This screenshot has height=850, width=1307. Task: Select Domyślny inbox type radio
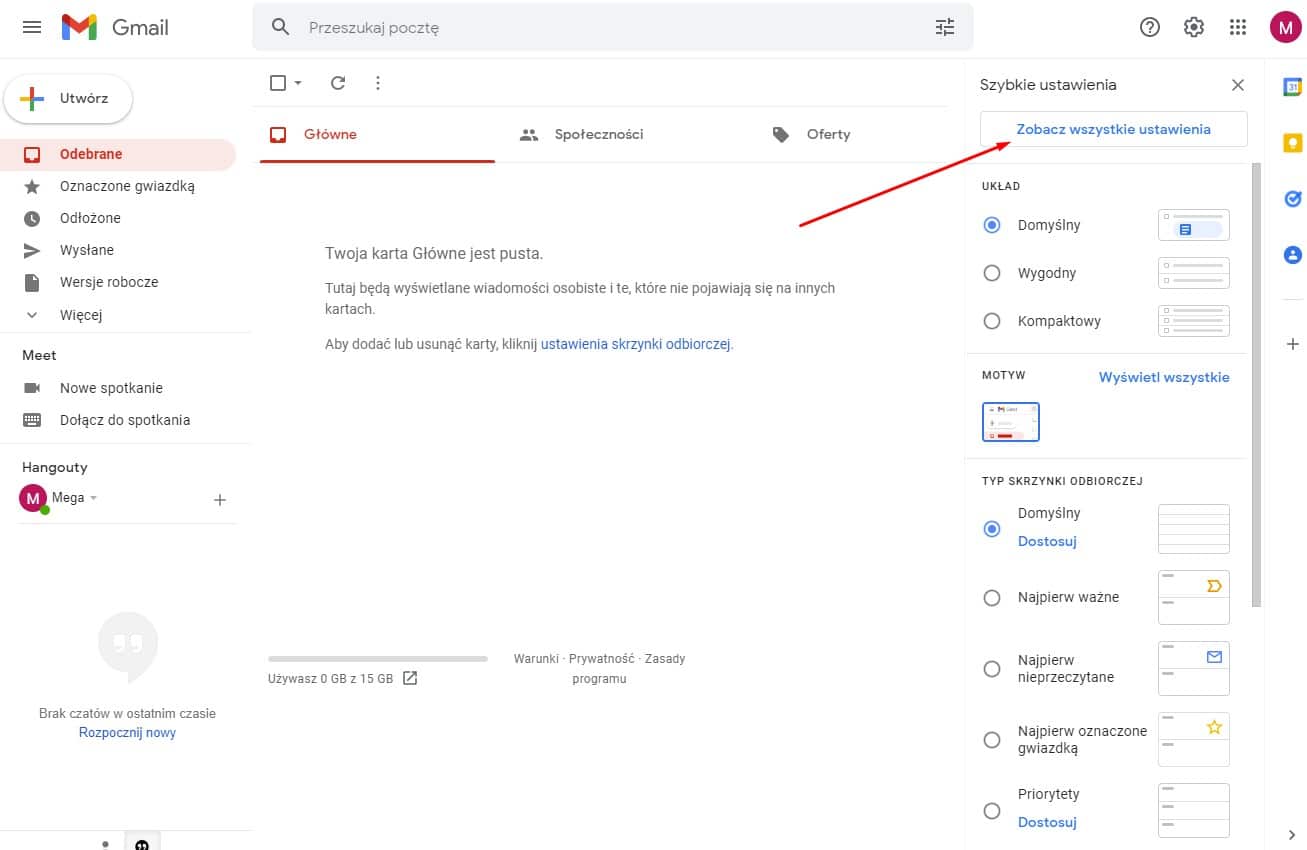click(x=992, y=528)
